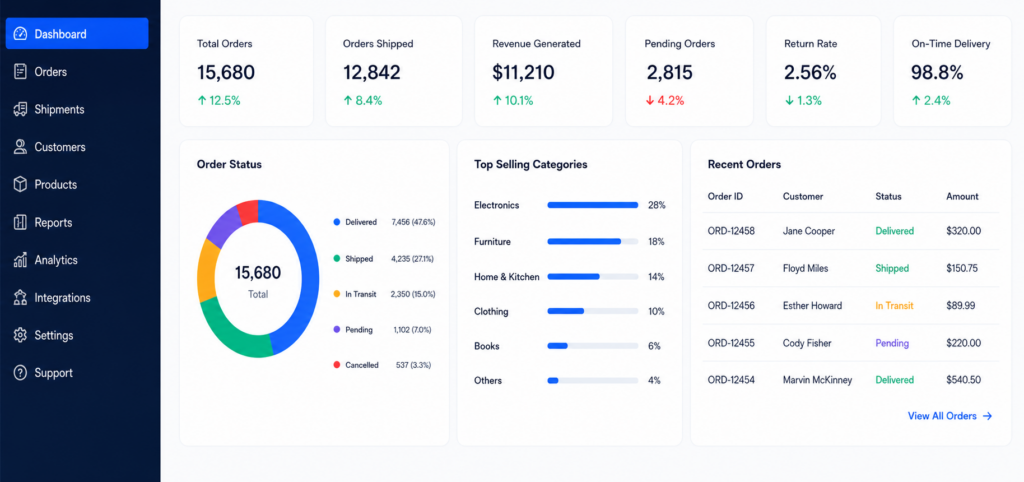Open the Analytics menu item

click(x=77, y=260)
